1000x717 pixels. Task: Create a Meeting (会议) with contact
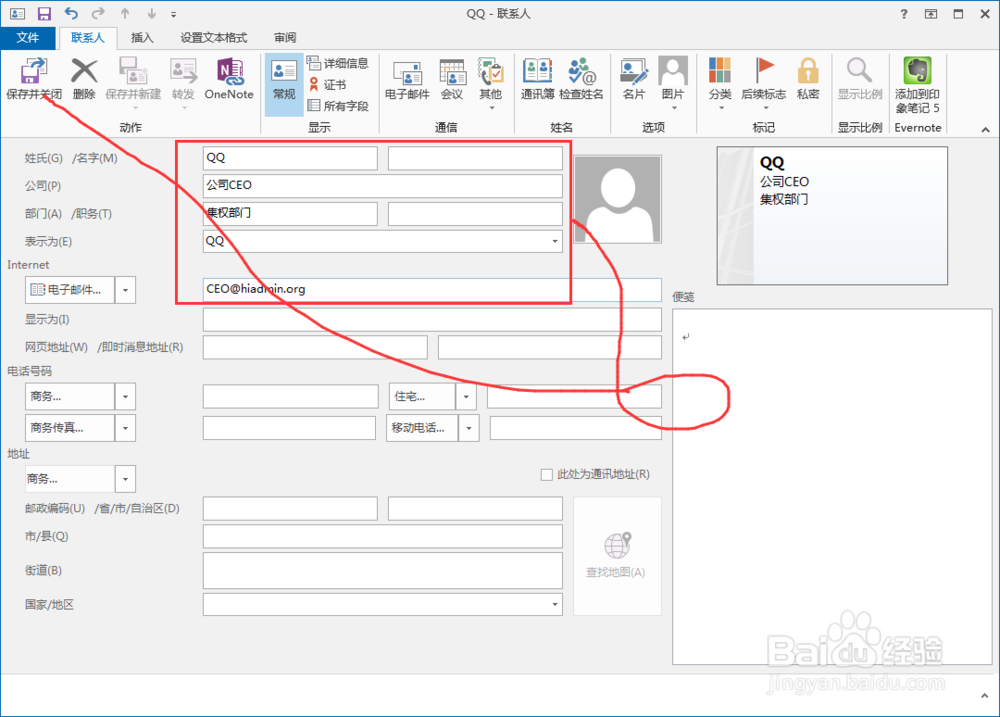452,78
